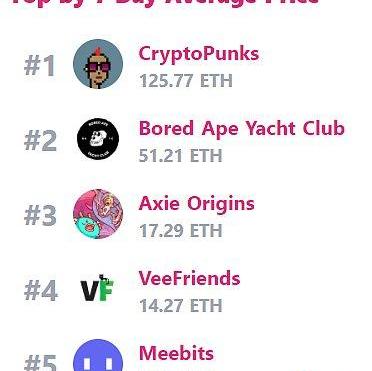
Task: Click the 125.77 ETH price text
Action: click(186, 81)
